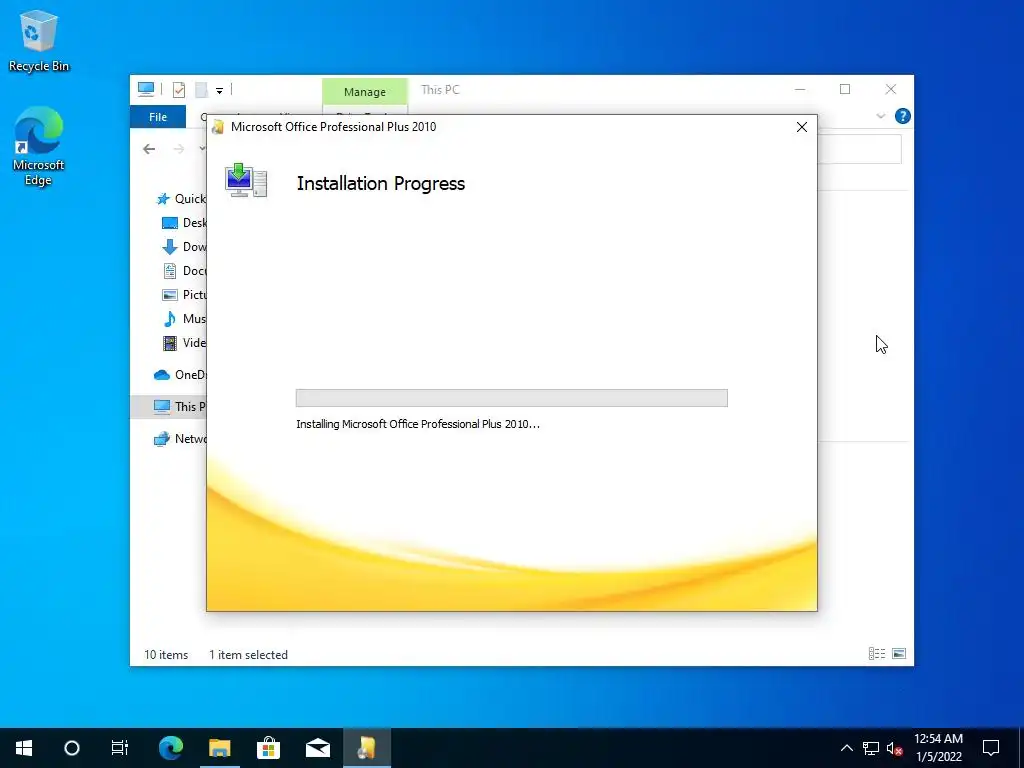Open Pictures in Explorer navigation pane
Image resolution: width=1024 pixels, height=768 pixels.
184,295
